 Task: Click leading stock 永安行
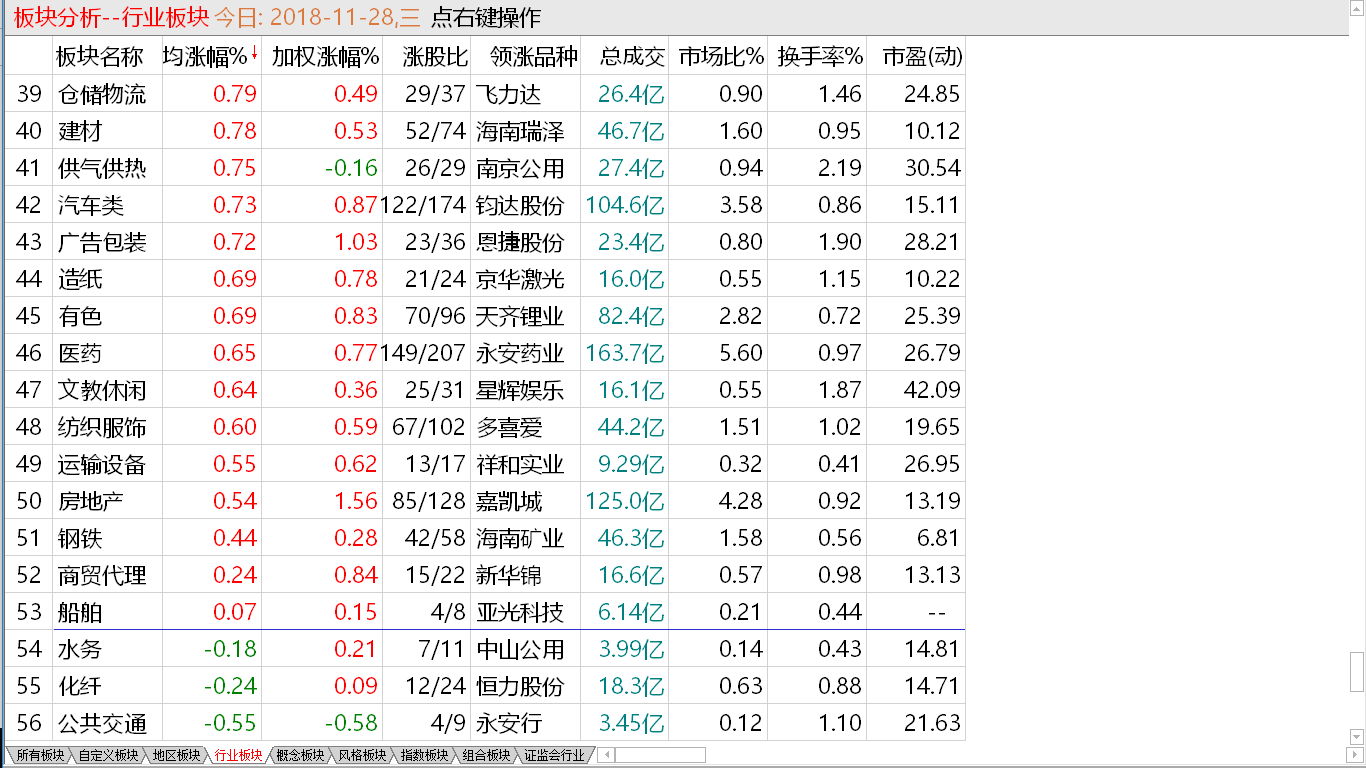[x=508, y=723]
